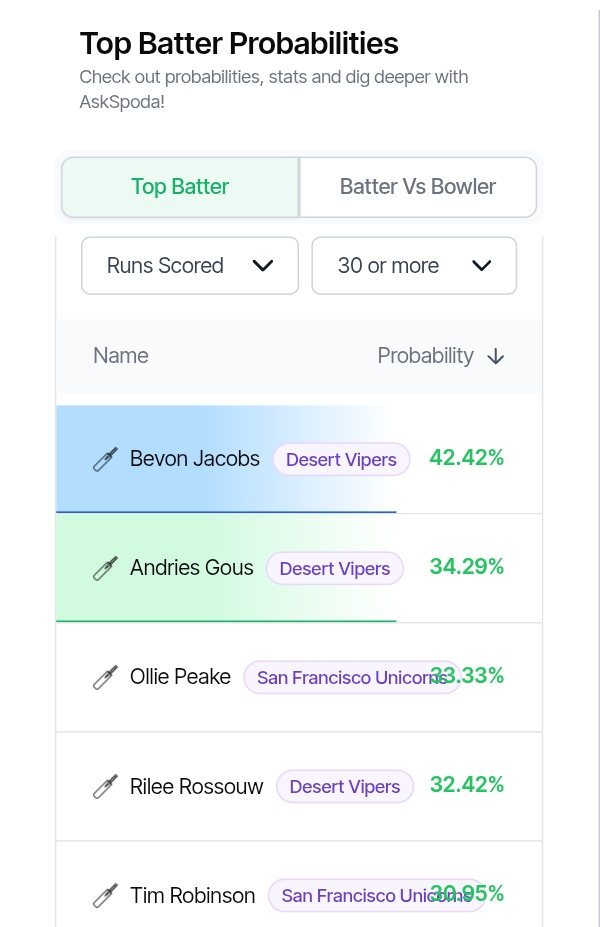600x927 pixels.
Task: Click Desert Vipers badge for Andries Gous
Action: click(x=335, y=568)
